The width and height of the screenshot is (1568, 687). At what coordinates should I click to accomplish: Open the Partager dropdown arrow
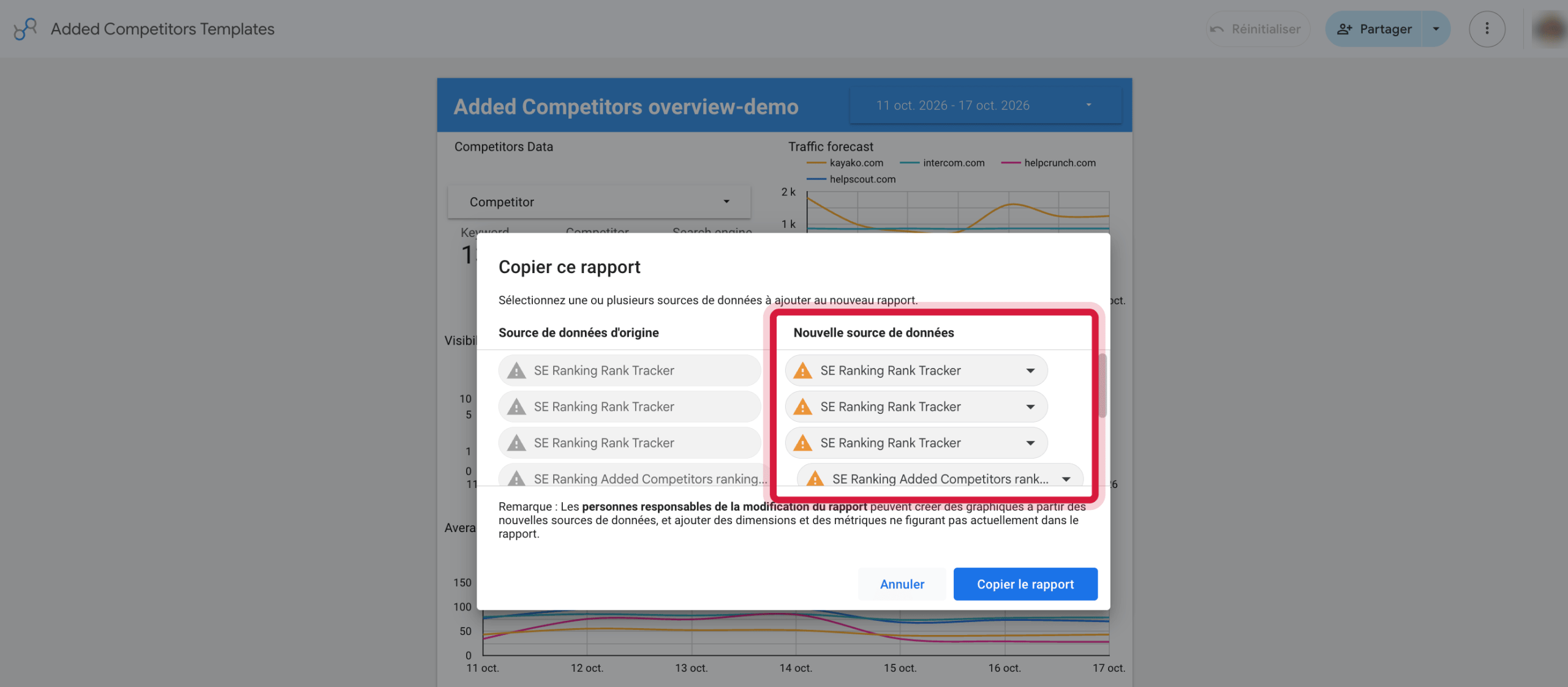1436,29
